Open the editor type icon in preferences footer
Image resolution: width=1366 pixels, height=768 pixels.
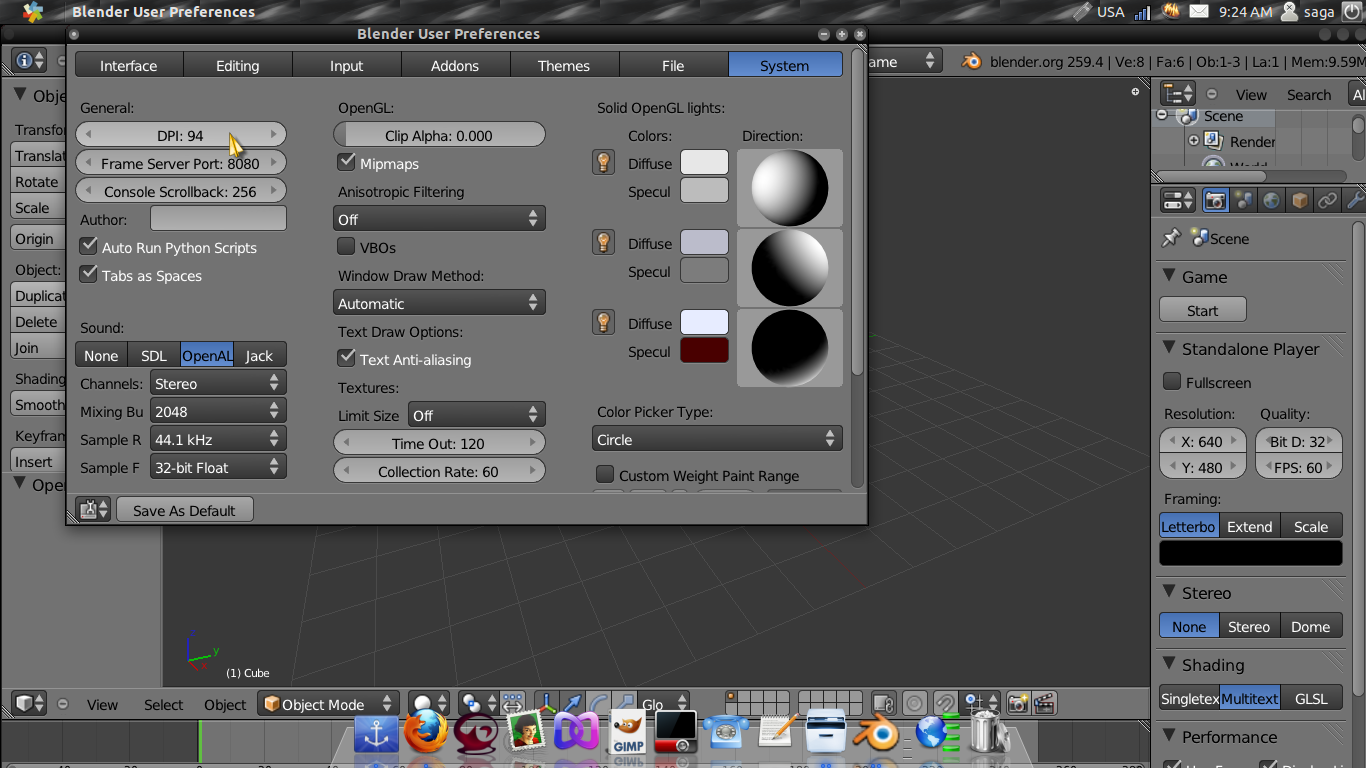(93, 509)
